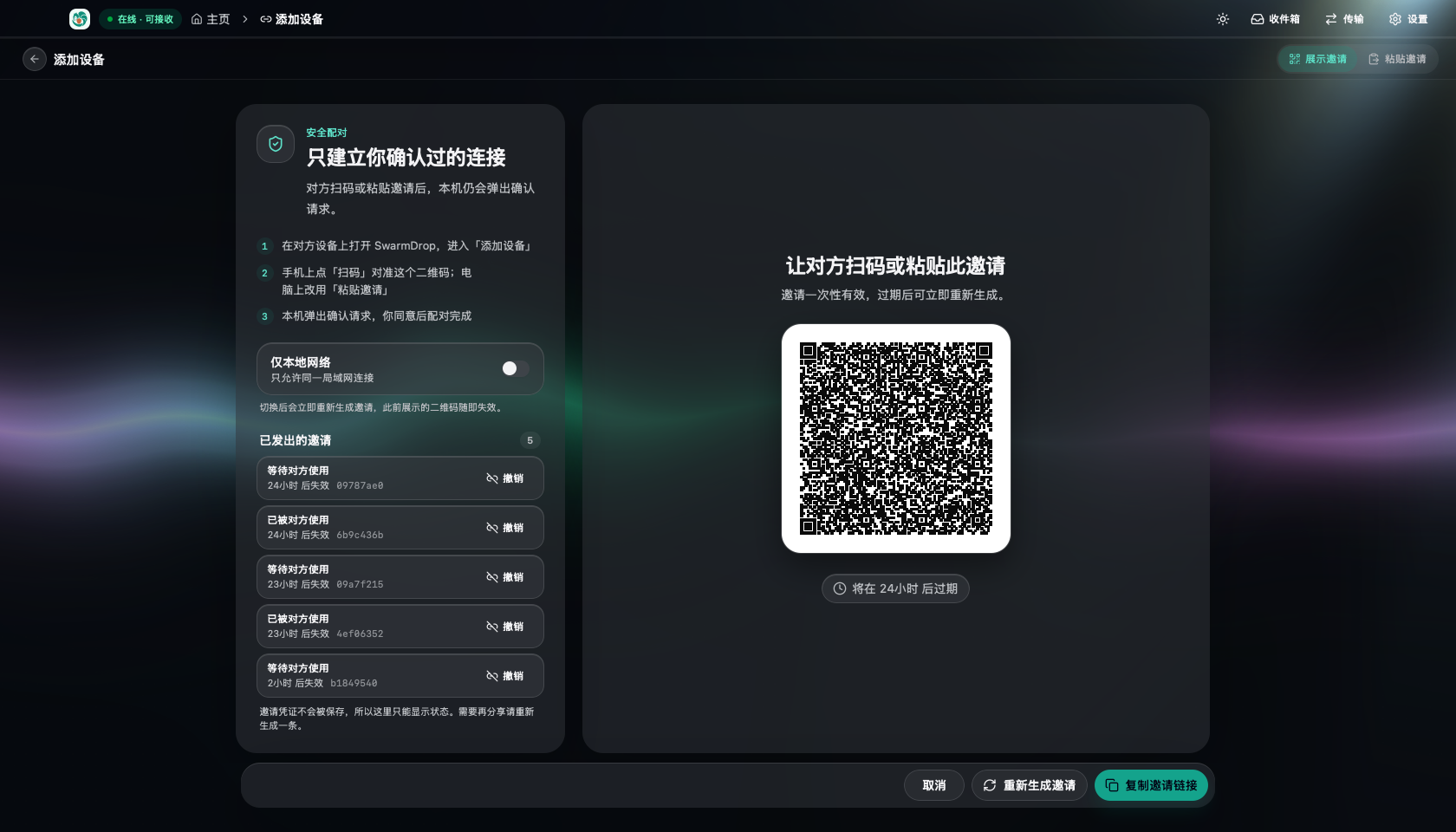Image resolution: width=1456 pixels, height=832 pixels.
Task: Select invitation row with code b1849540
Action: click(400, 676)
